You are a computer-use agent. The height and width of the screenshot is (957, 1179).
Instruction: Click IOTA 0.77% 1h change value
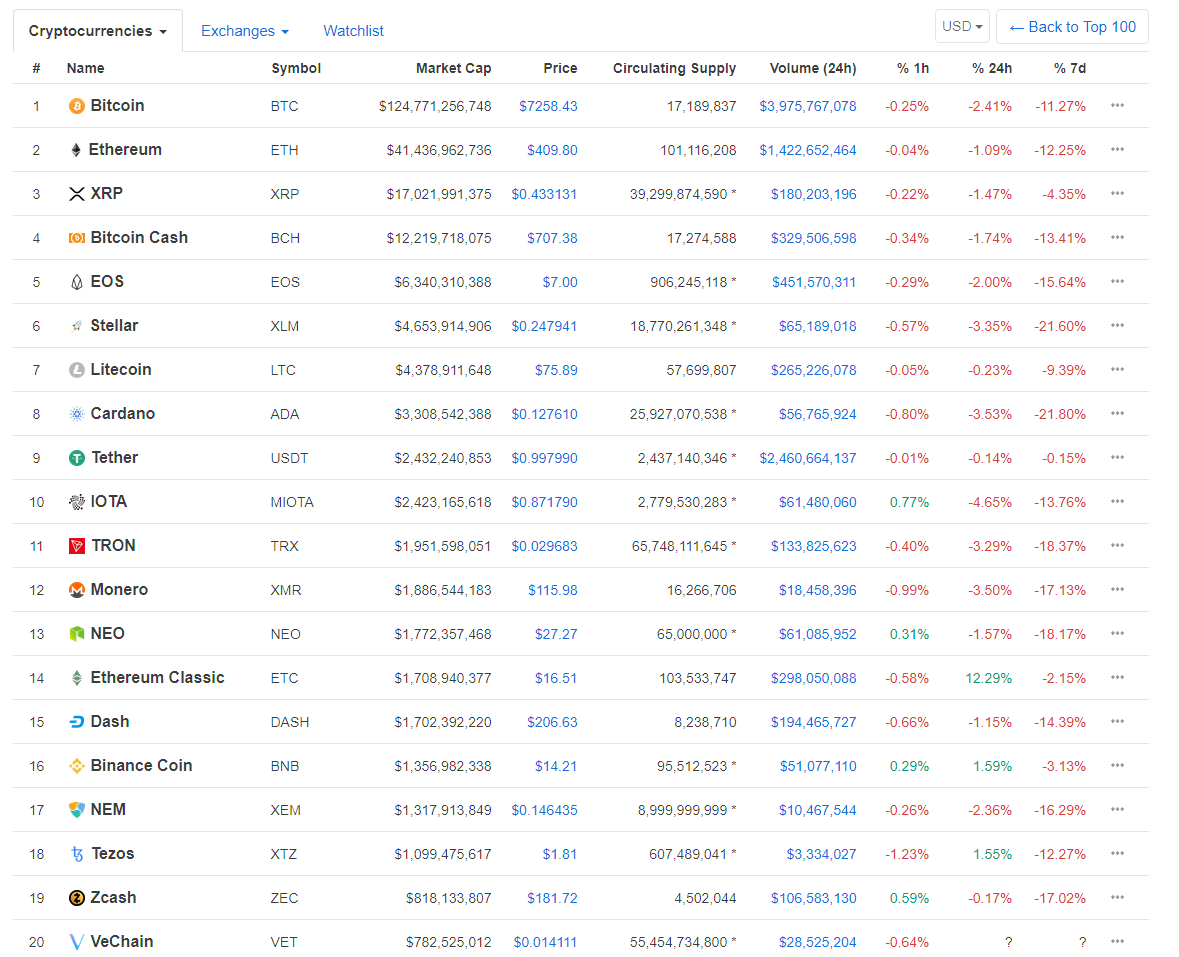pos(909,503)
